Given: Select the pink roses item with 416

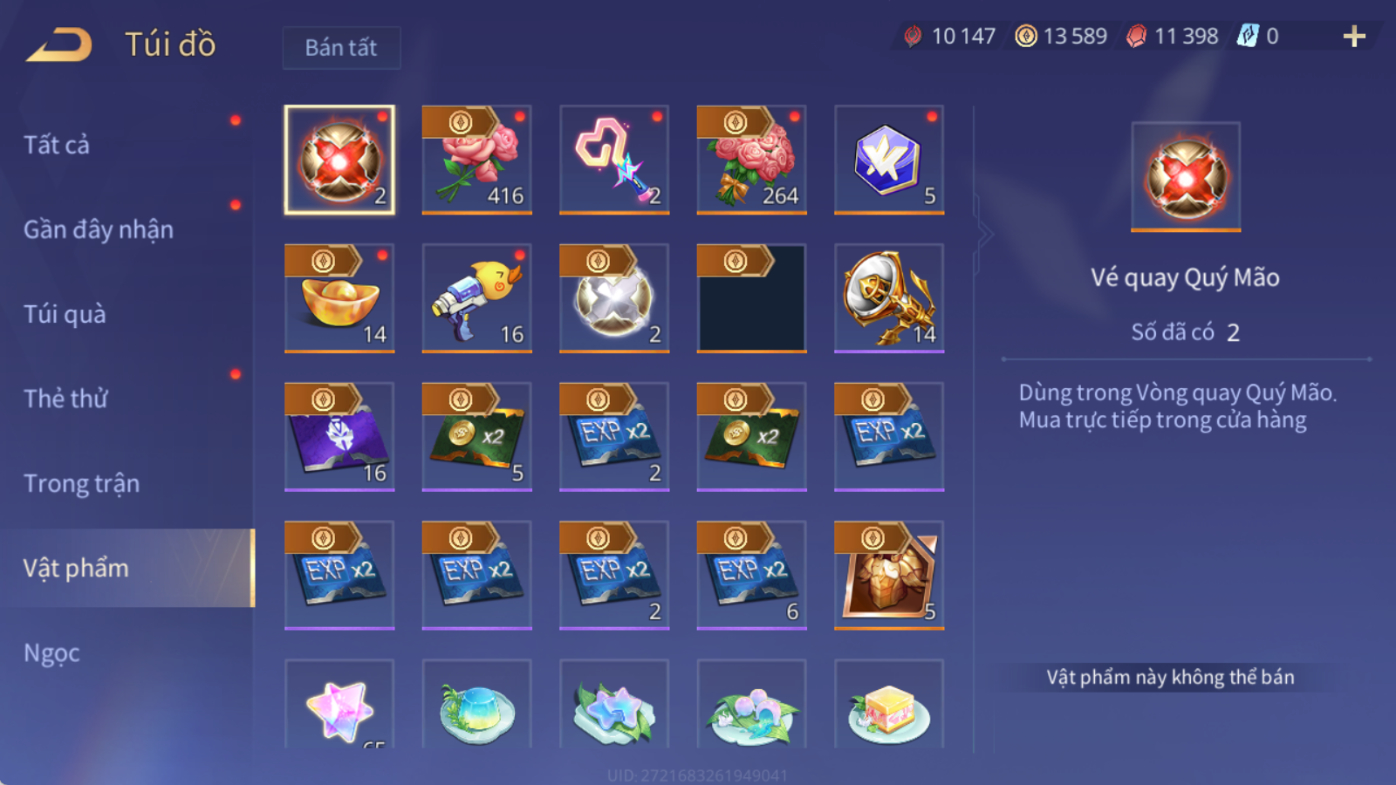Looking at the screenshot, I should click(x=477, y=160).
